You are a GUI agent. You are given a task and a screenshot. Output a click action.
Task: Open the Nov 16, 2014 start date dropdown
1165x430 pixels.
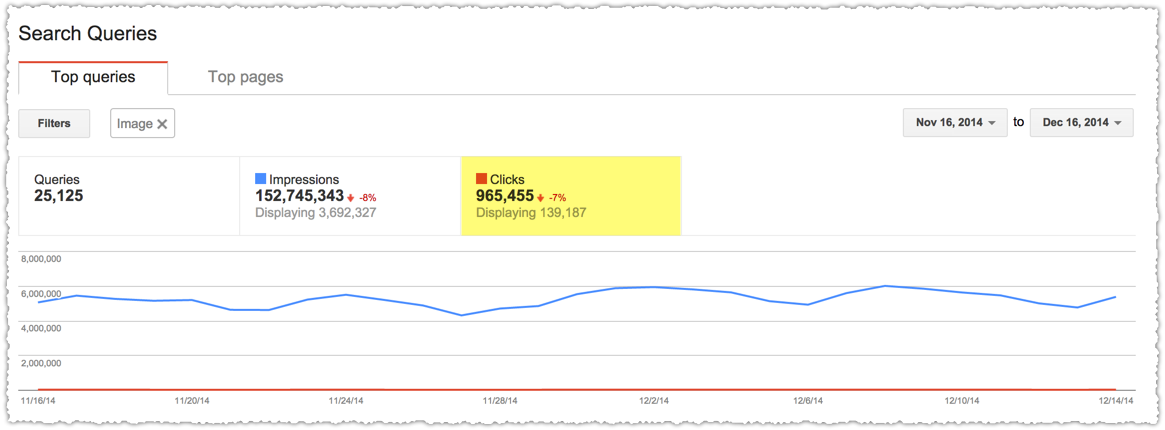[x=955, y=123]
